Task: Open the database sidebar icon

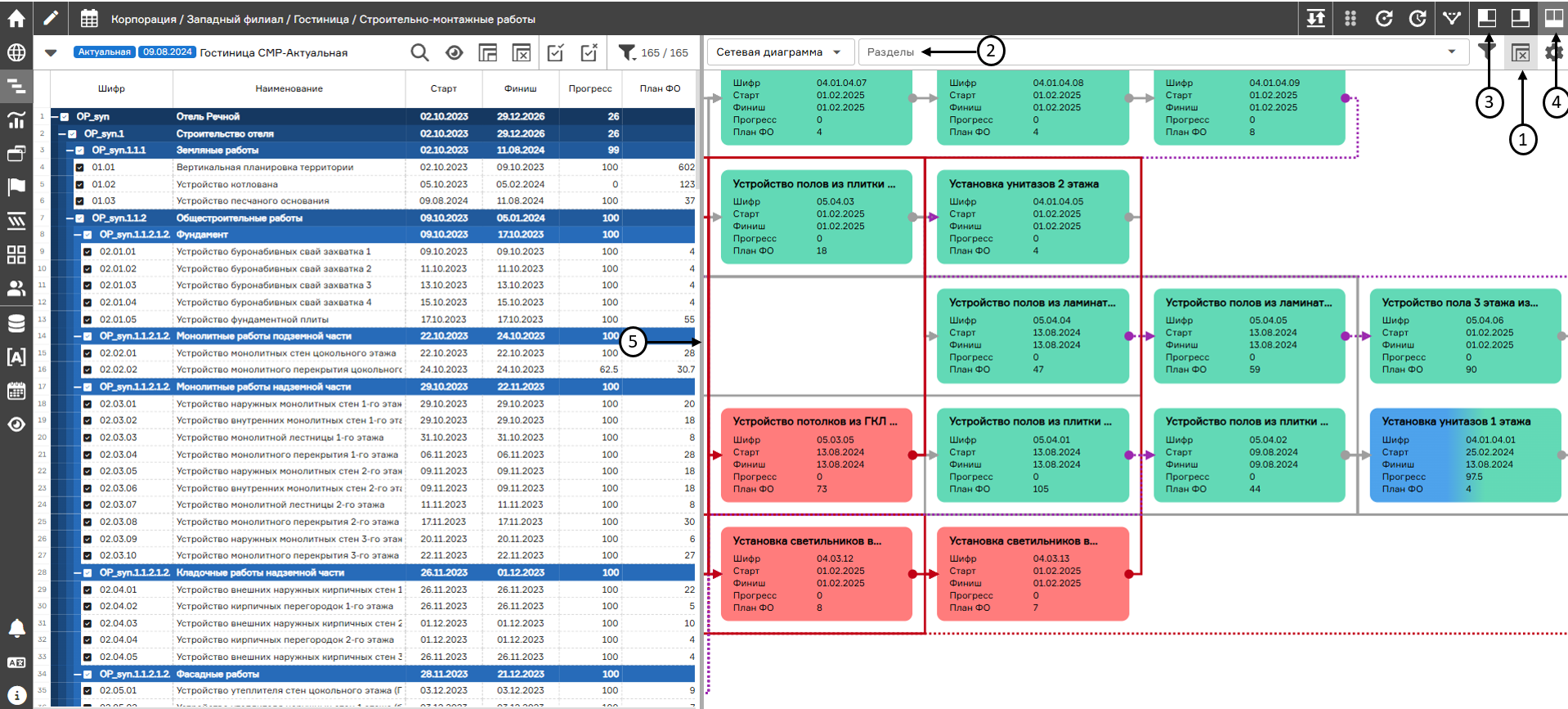Action: point(16,323)
